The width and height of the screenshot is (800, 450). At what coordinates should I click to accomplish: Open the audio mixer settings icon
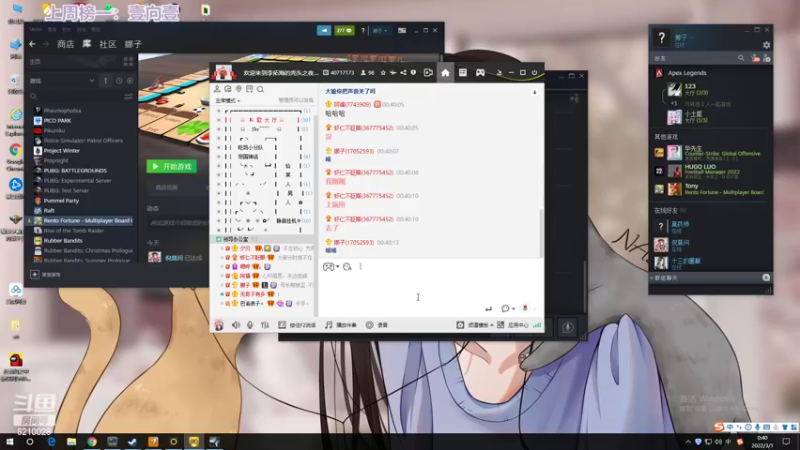(x=265, y=325)
